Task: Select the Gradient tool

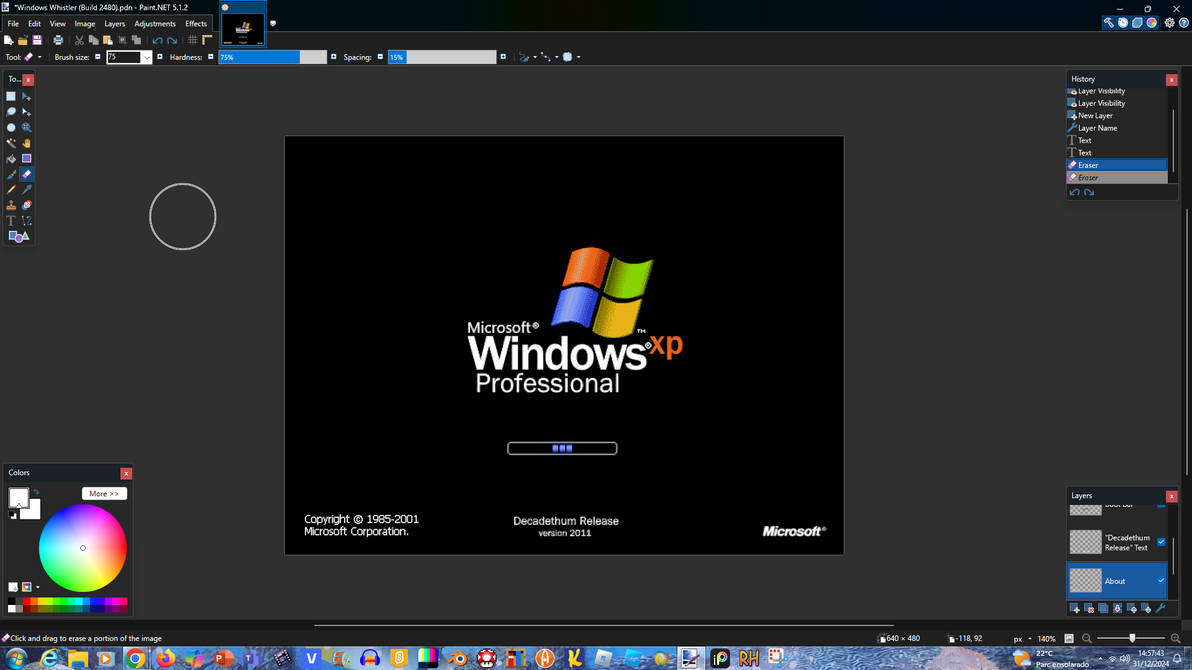Action: 27,159
